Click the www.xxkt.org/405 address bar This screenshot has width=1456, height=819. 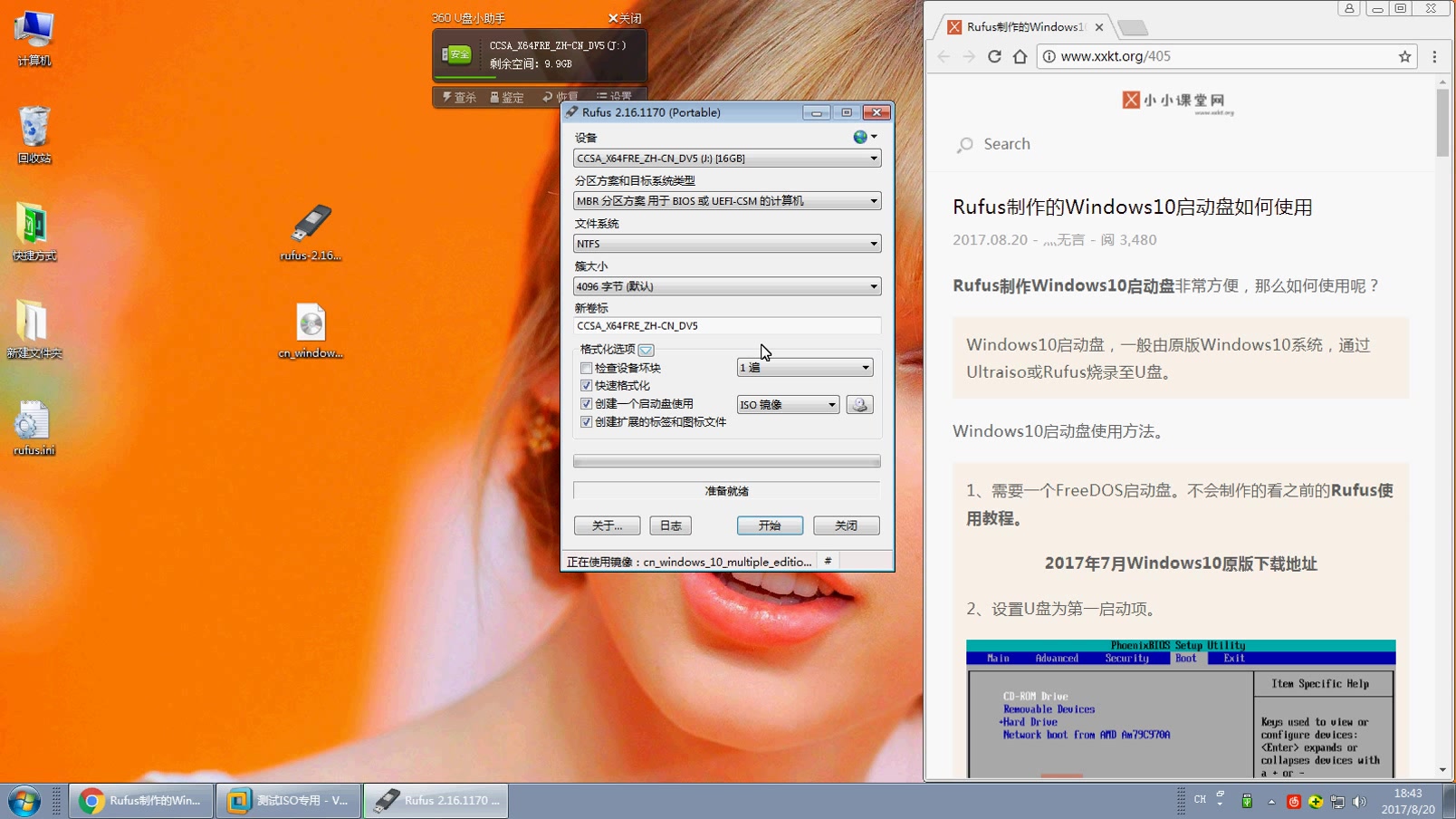point(1227,56)
